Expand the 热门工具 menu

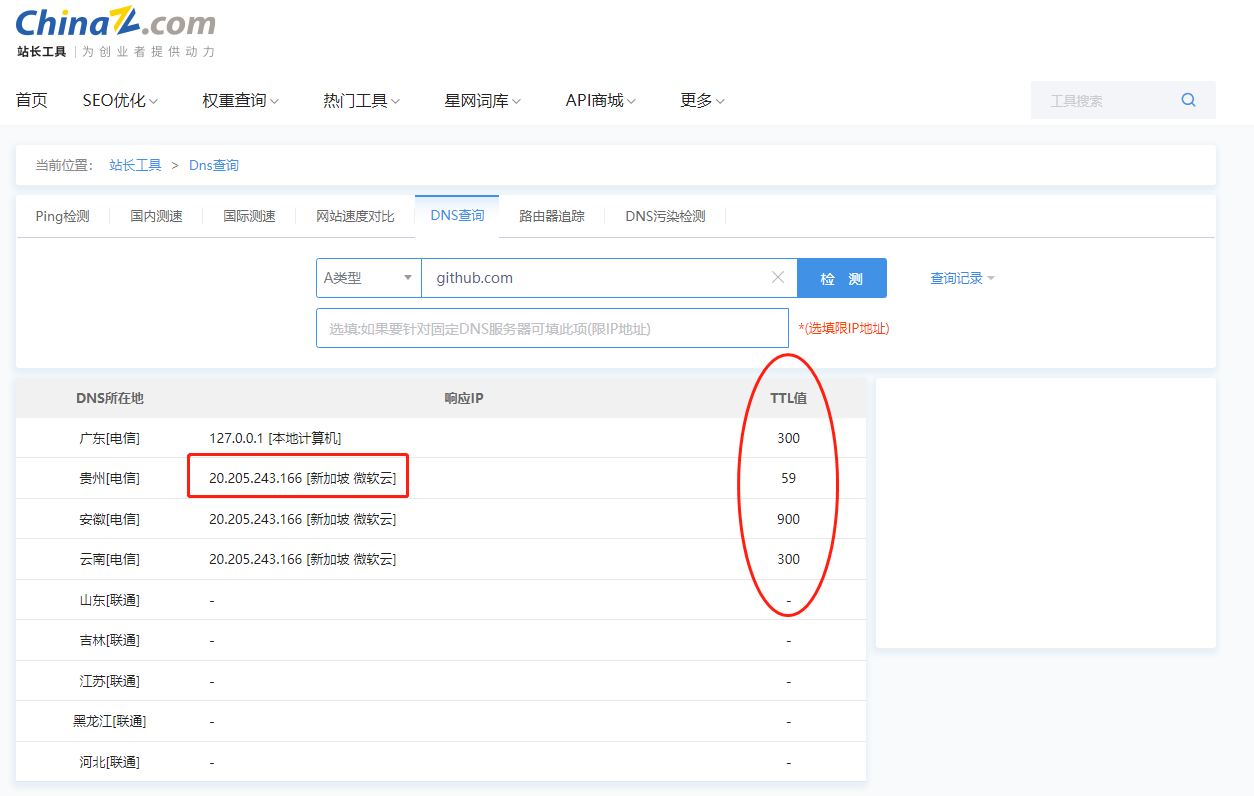click(x=362, y=100)
